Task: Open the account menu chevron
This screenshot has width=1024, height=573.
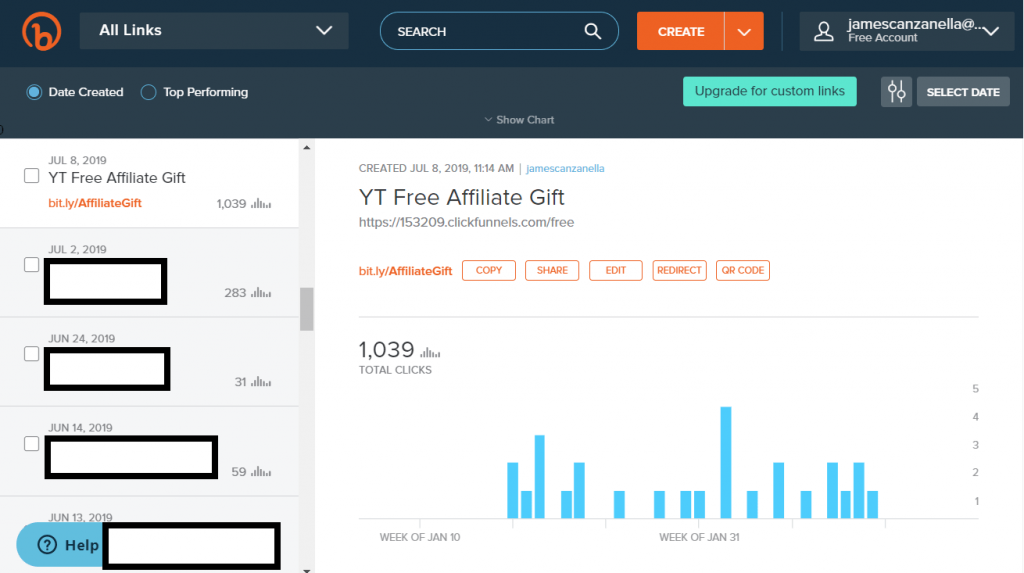Action: [991, 31]
